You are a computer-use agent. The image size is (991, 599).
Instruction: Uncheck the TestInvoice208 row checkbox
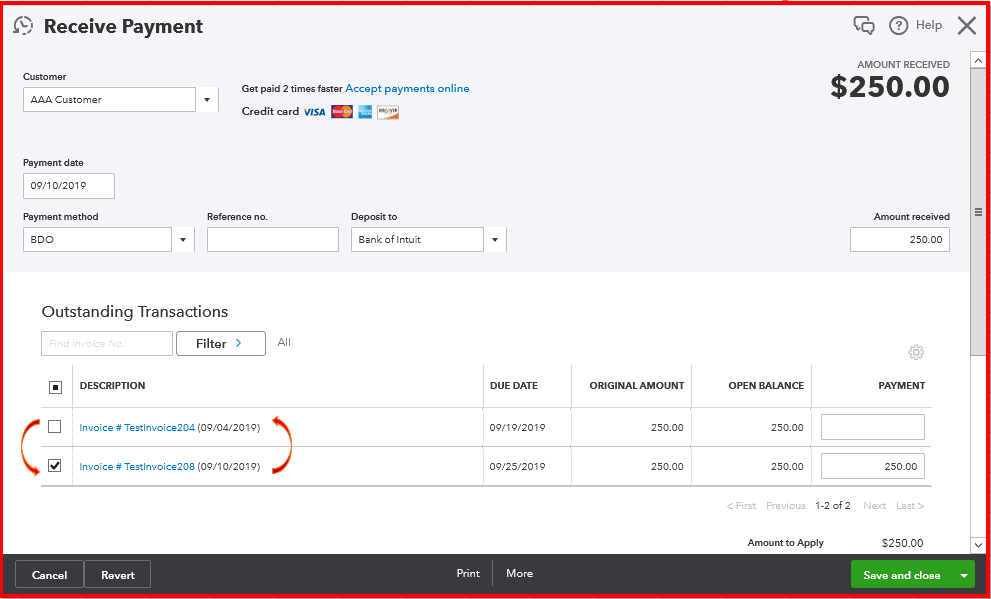pos(55,466)
